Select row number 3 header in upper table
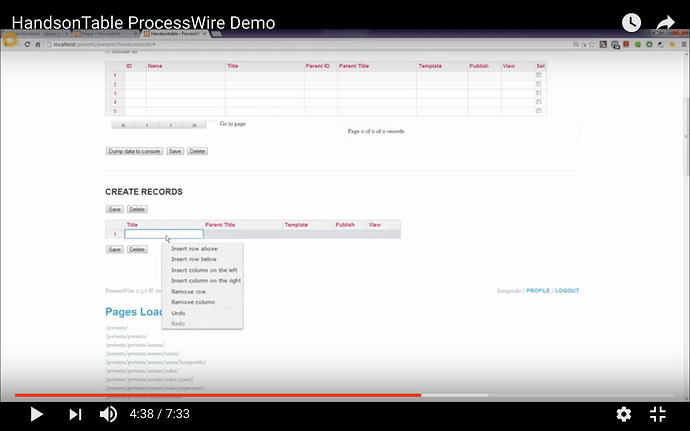The image size is (690, 431). click(x=115, y=93)
